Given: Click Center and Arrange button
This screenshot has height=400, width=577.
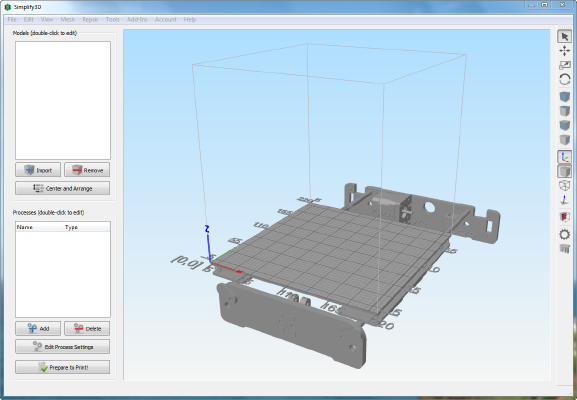Looking at the screenshot, I should 63,188.
